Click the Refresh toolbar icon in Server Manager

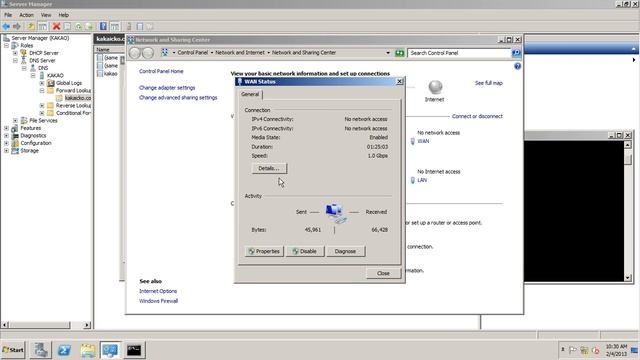[78, 27]
